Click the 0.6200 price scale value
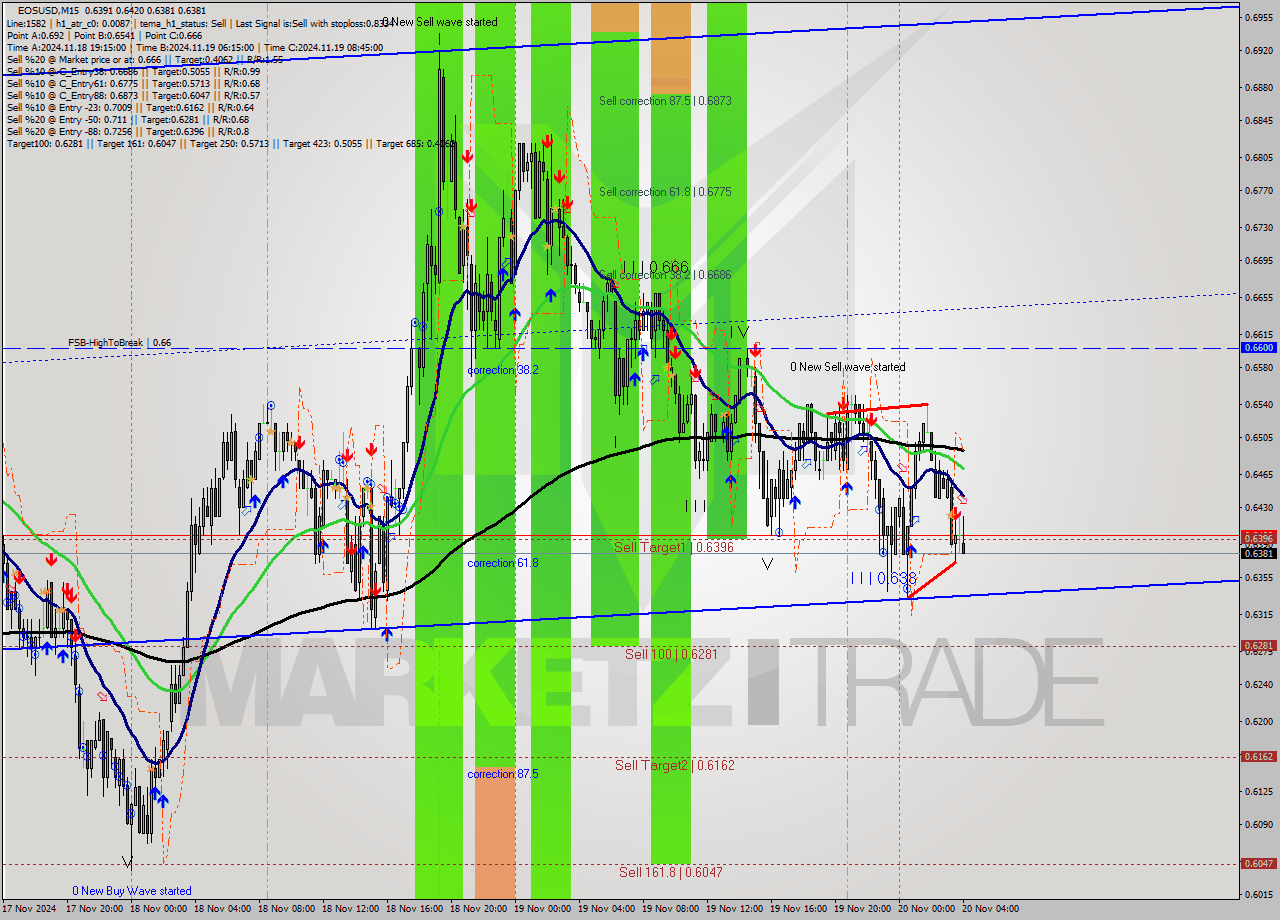This screenshot has width=1280, height=920. coord(1258,721)
